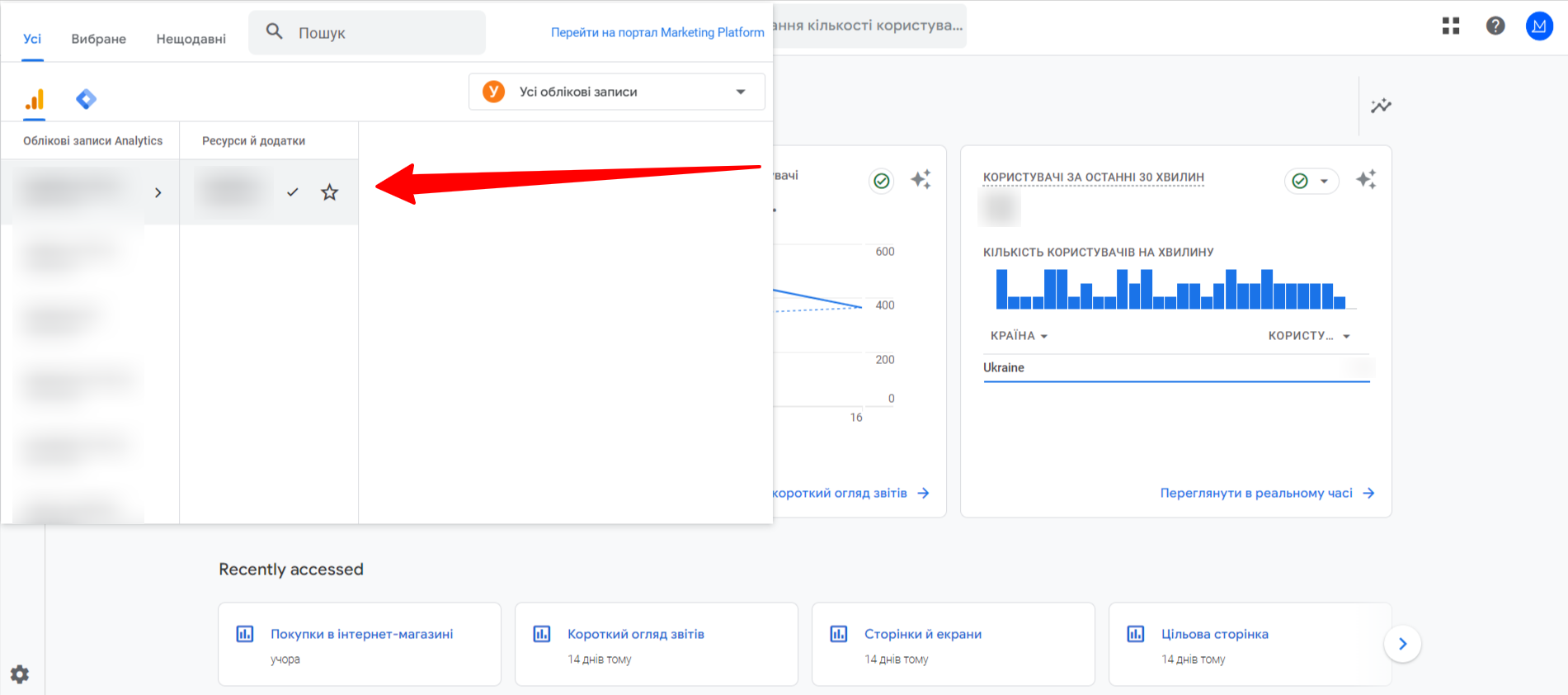Click the insights sparkle on the users chart card

click(921, 179)
